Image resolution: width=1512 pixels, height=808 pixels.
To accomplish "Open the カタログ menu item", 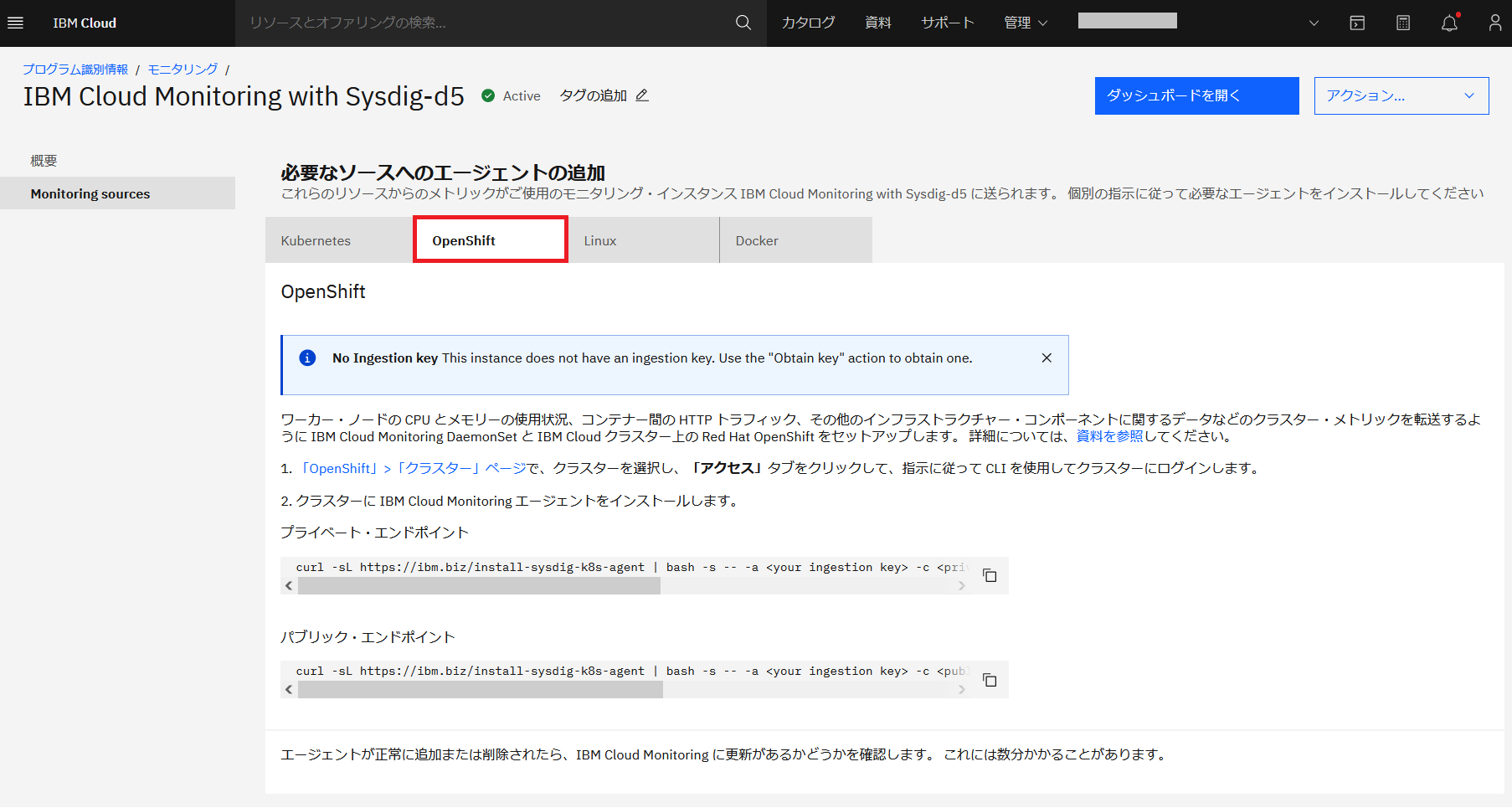I will [x=808, y=23].
